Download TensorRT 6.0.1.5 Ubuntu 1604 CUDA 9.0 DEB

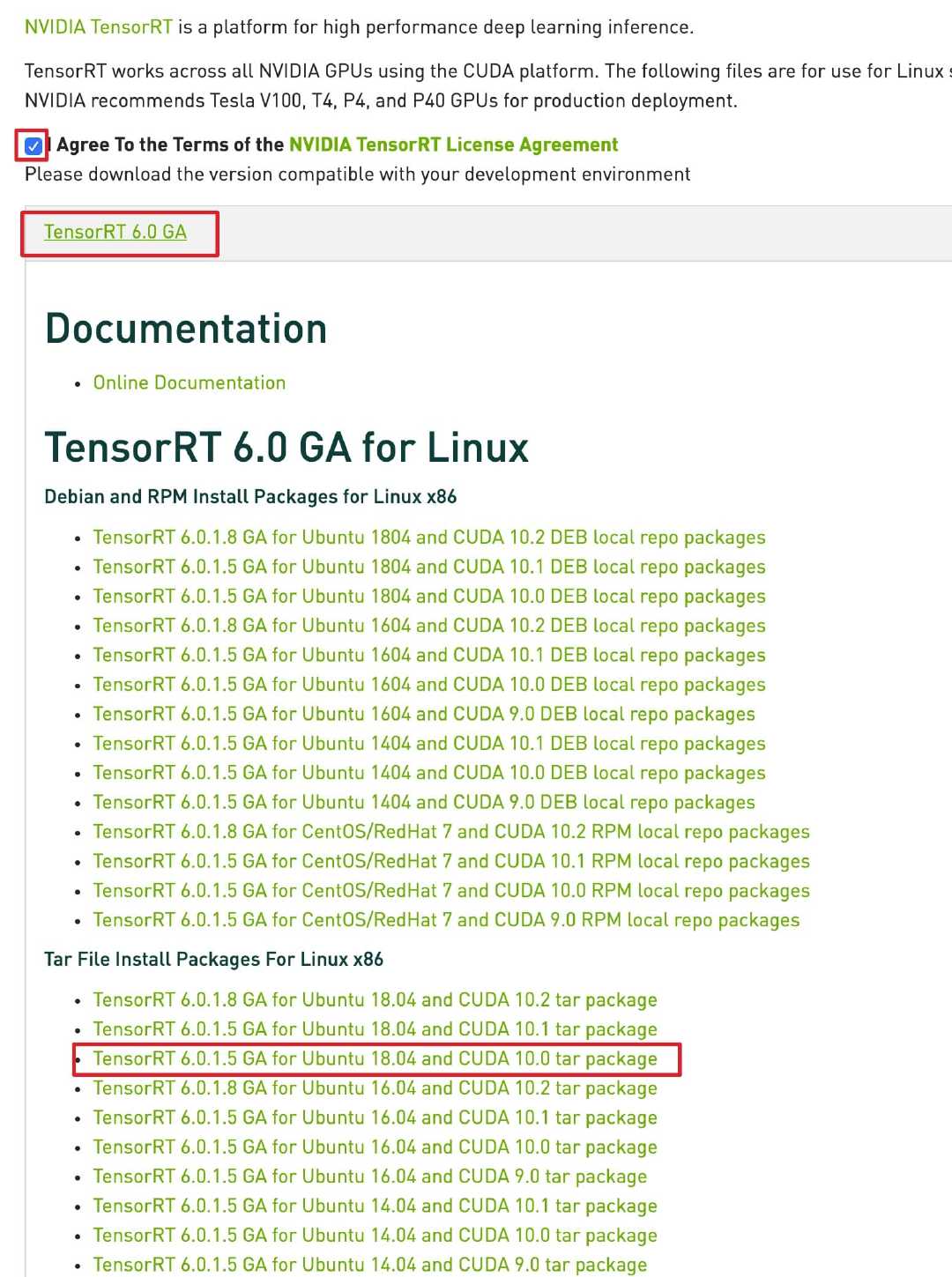424,714
